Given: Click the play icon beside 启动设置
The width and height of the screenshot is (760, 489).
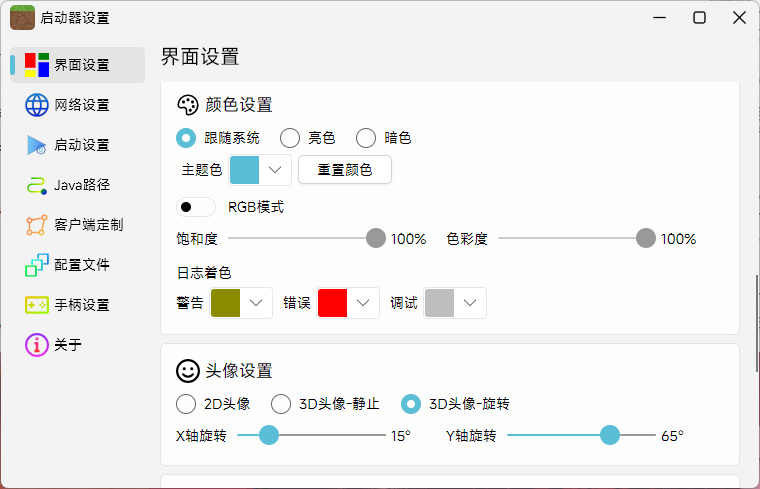Looking at the screenshot, I should (37, 145).
